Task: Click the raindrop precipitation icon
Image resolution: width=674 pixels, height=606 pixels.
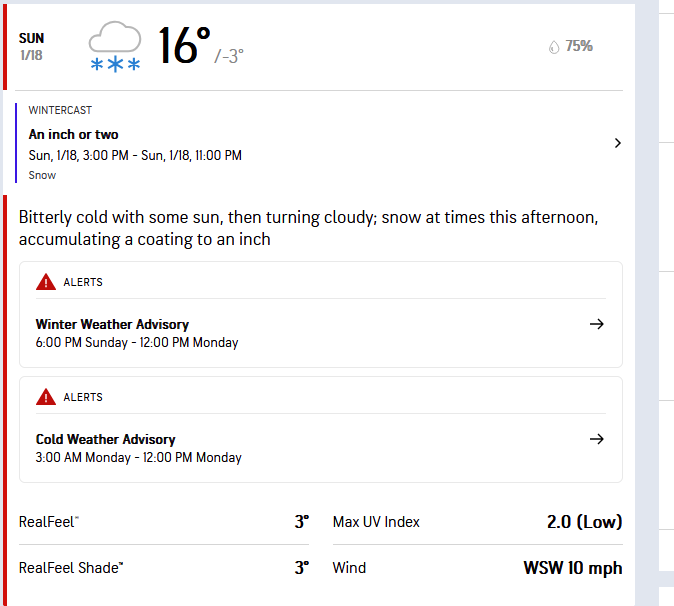Action: [x=554, y=46]
